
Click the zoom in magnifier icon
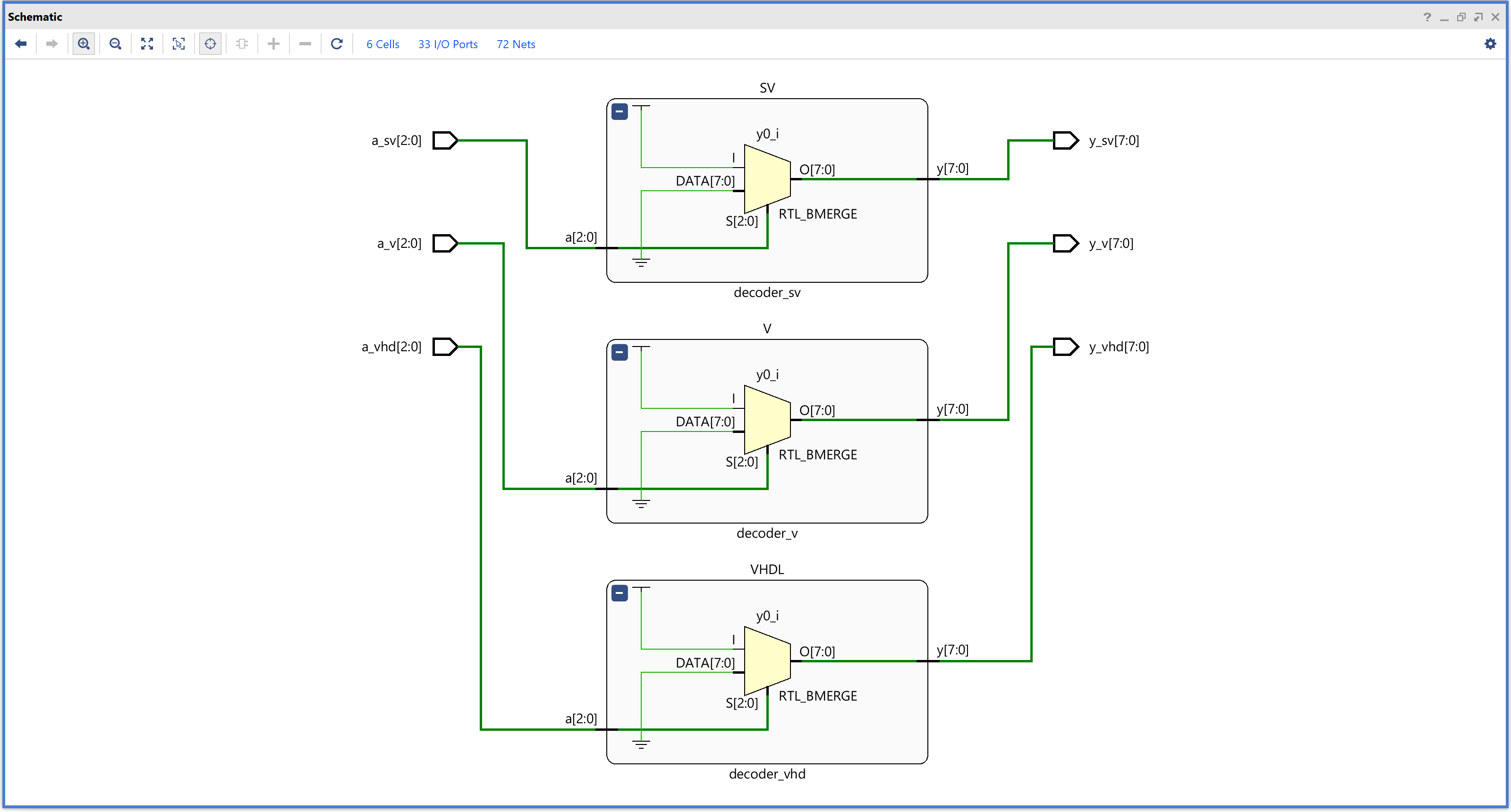(x=84, y=44)
